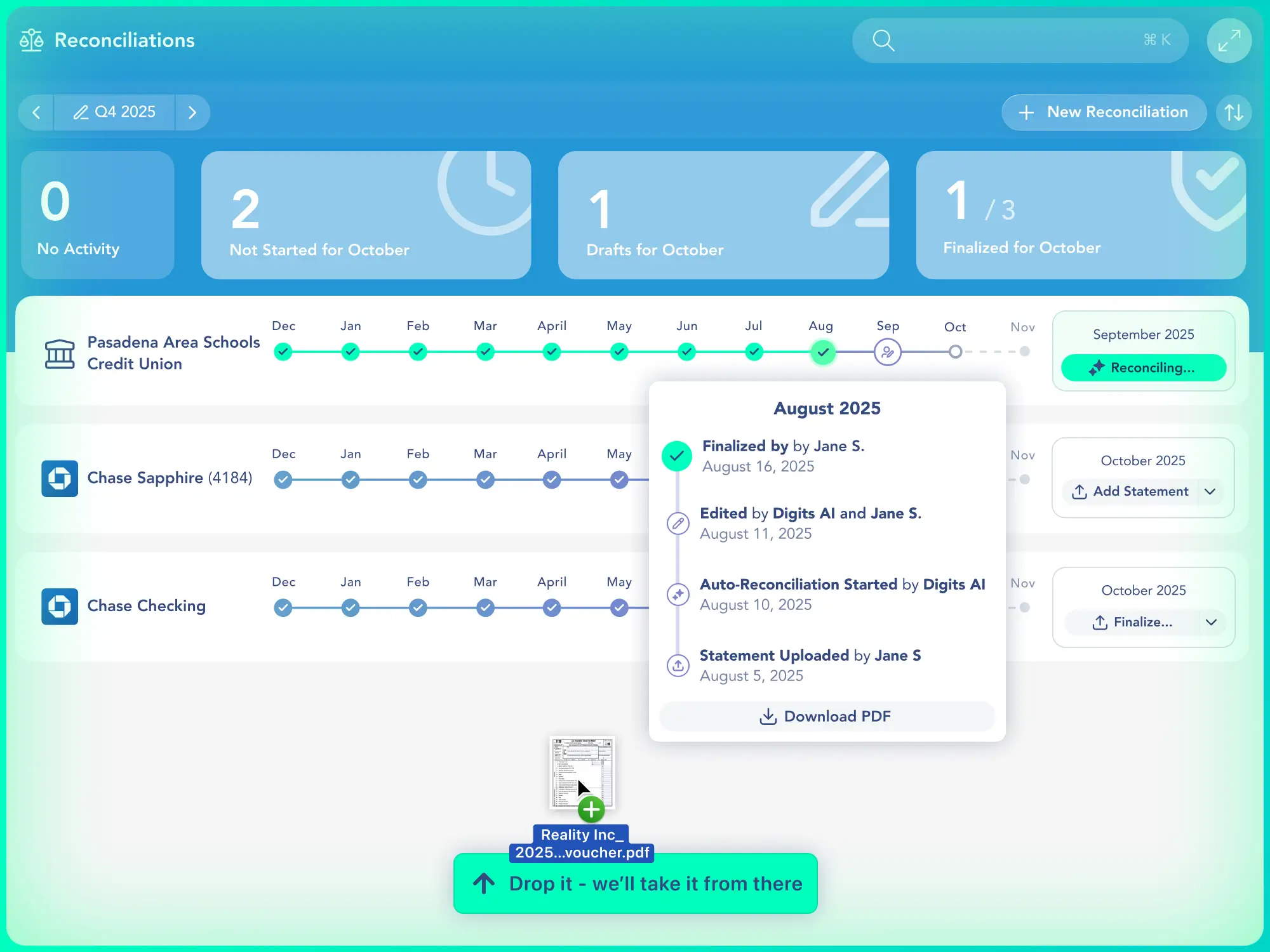This screenshot has height=952, width=1270.
Task: Click Download PDF in August popup
Action: pyautogui.click(x=827, y=717)
